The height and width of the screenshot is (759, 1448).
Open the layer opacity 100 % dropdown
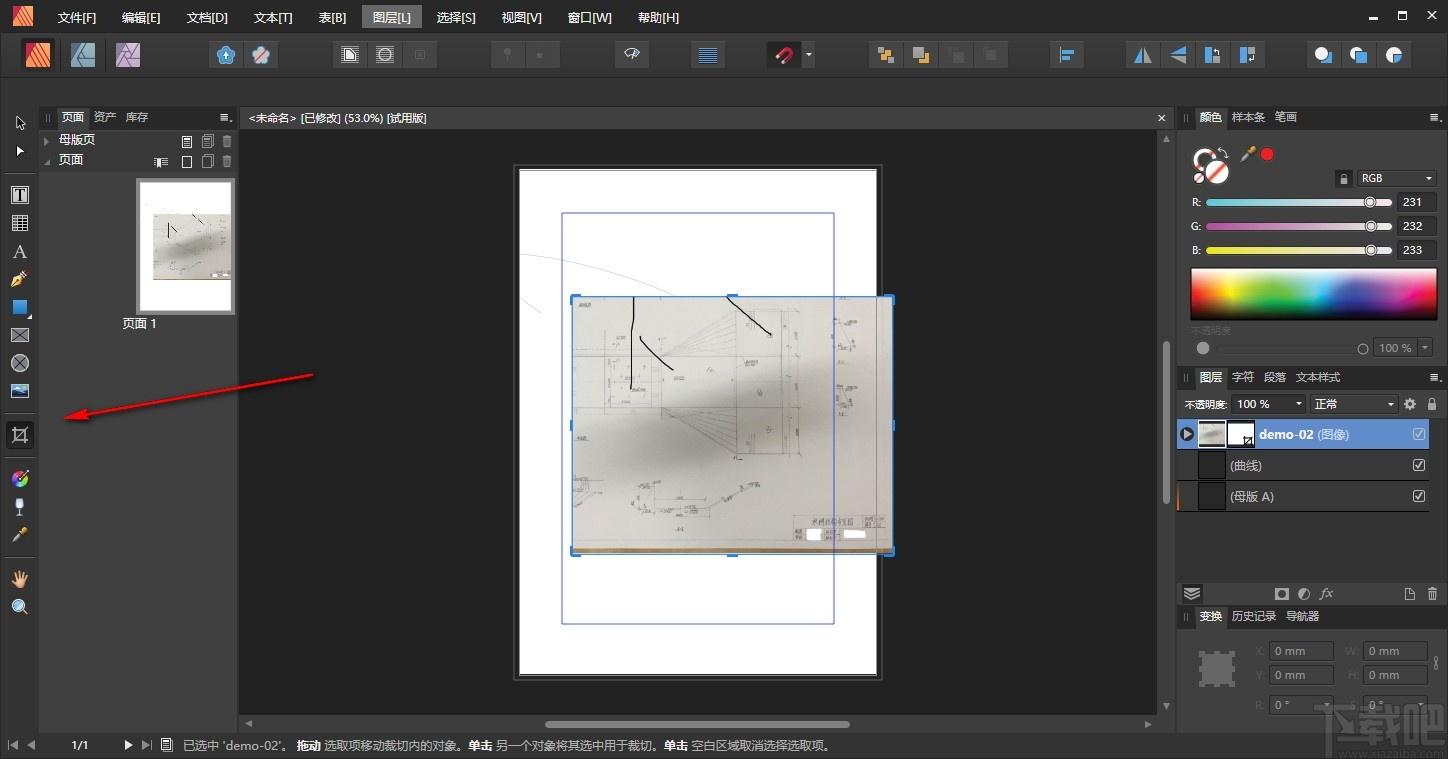point(1270,404)
